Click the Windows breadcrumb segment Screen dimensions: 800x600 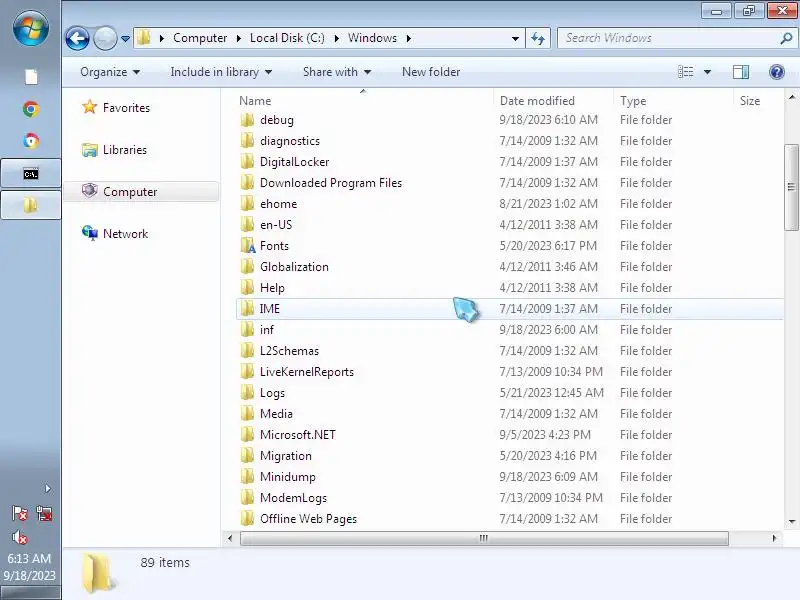372,38
